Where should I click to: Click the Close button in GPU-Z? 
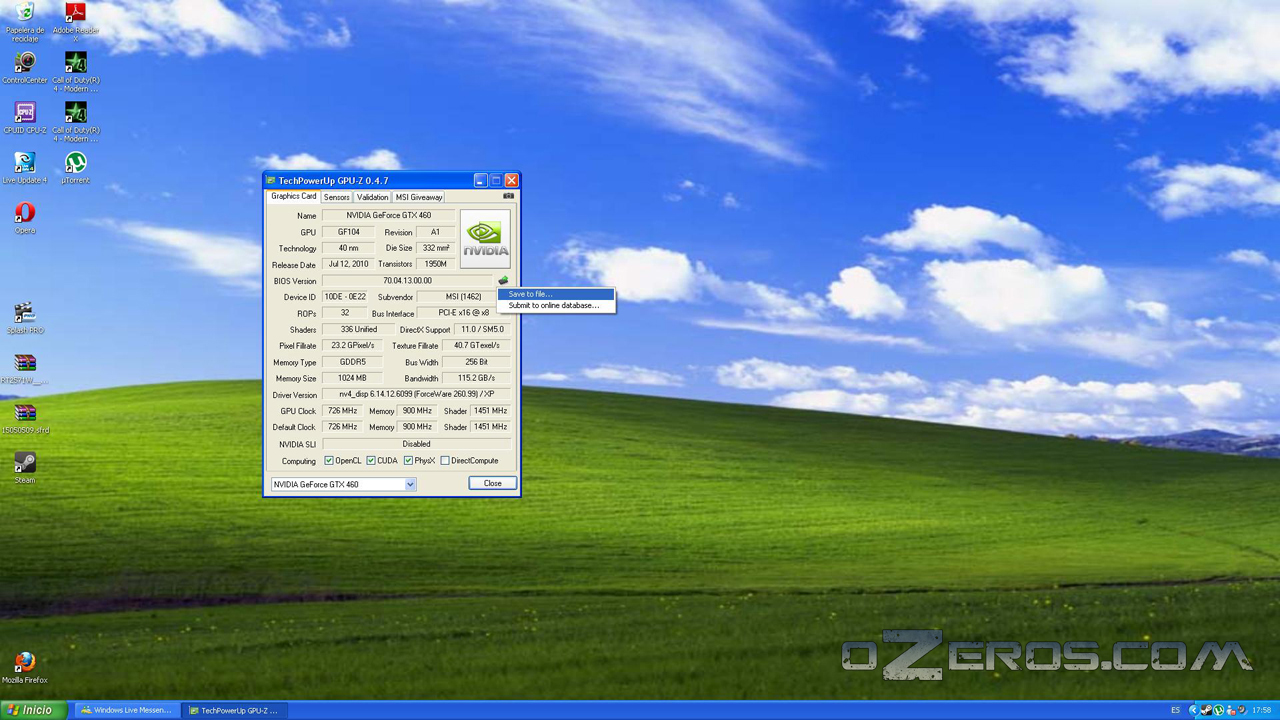pos(493,483)
